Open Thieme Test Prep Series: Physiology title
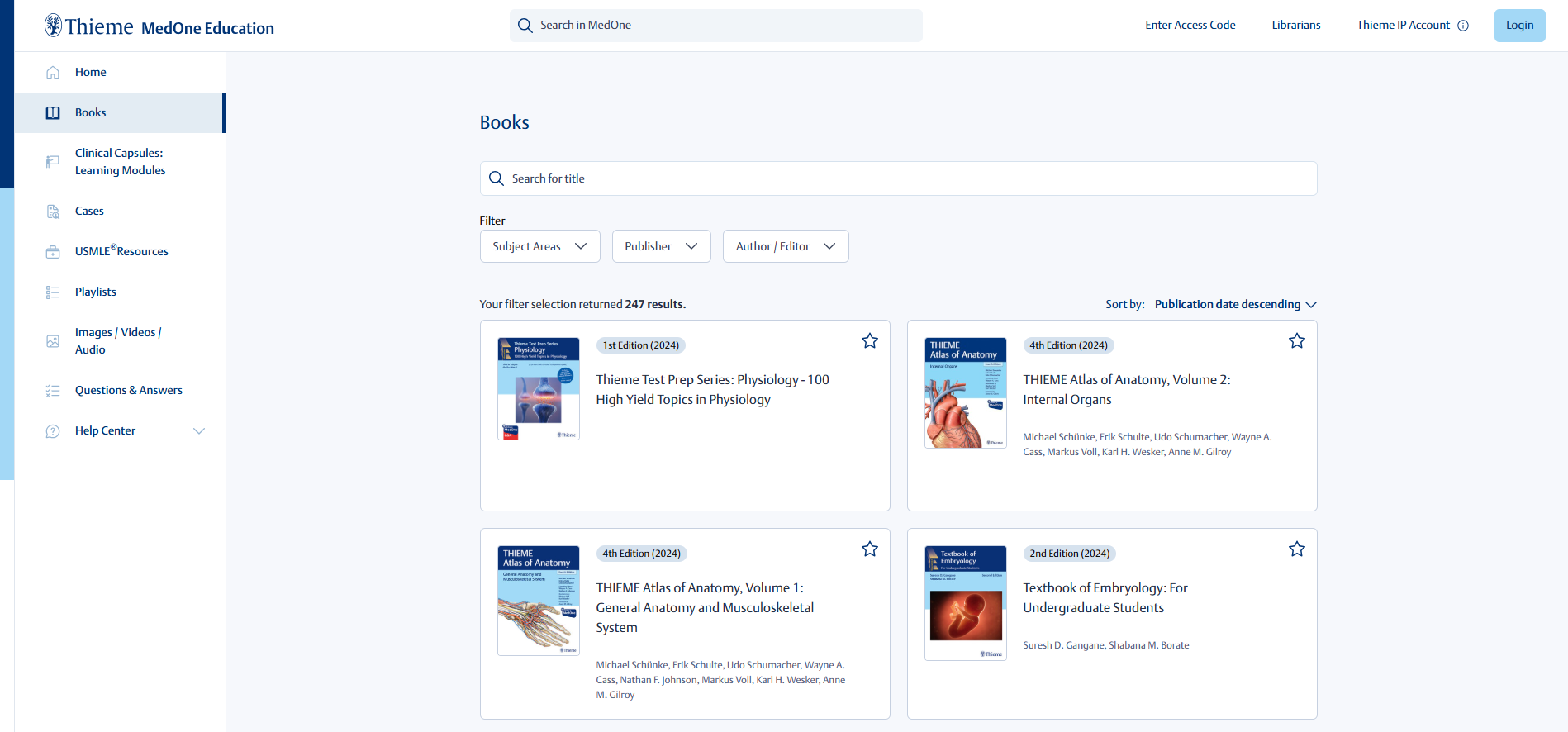1568x732 pixels. coord(712,390)
